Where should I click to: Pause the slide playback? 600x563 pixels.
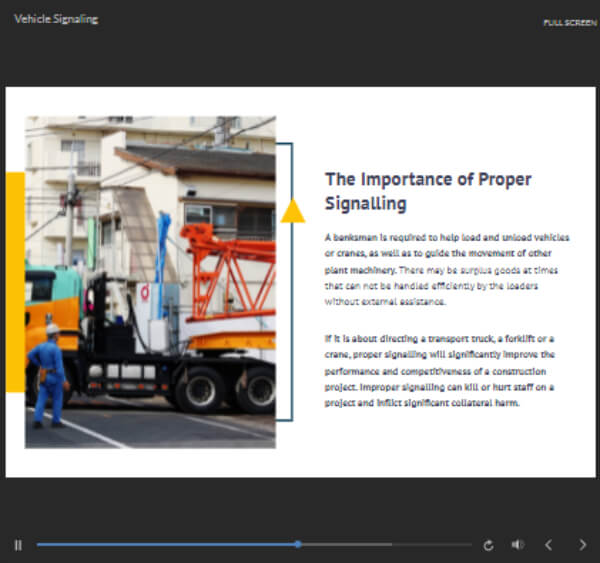point(18,545)
